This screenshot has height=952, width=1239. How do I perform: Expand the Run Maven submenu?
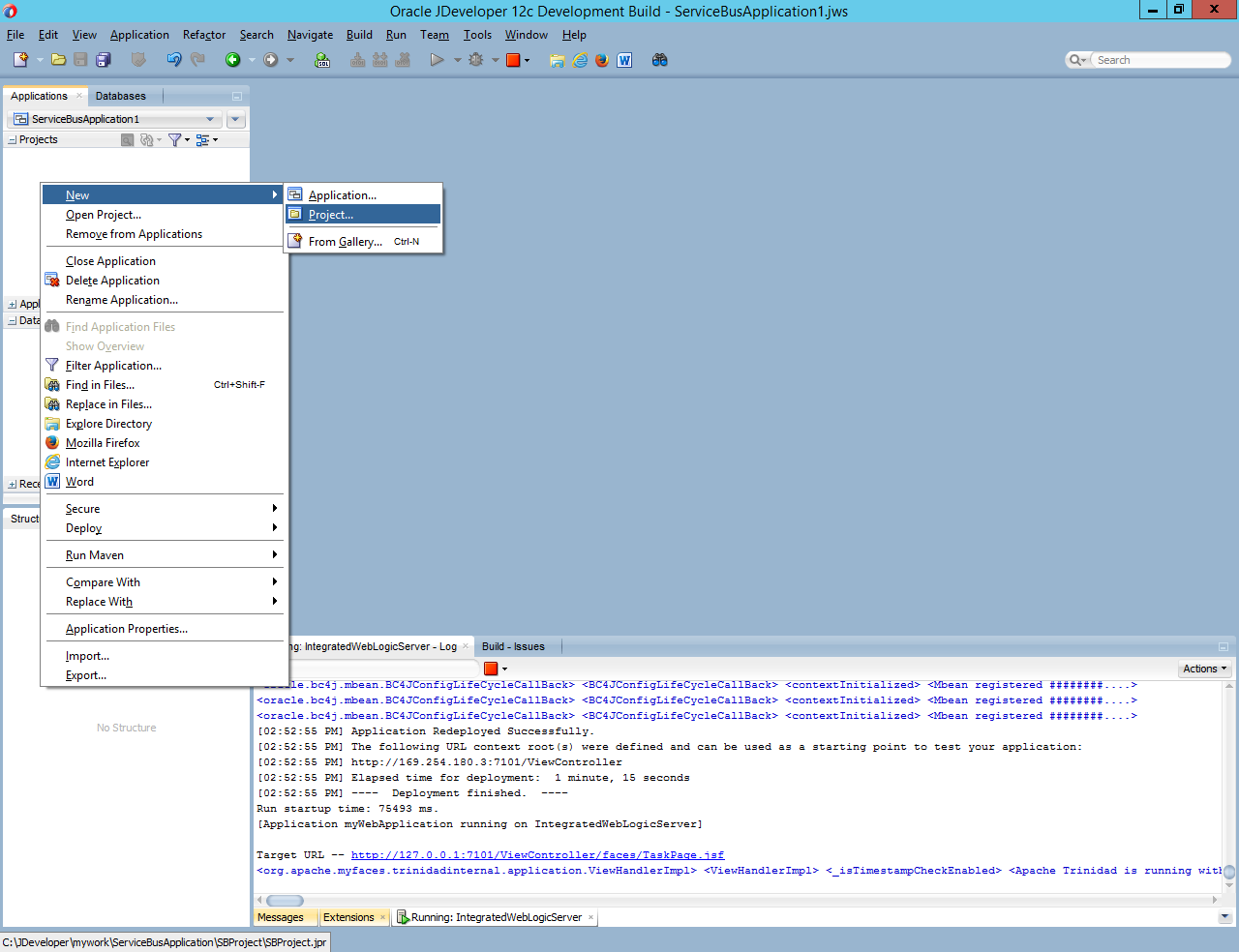tap(165, 555)
